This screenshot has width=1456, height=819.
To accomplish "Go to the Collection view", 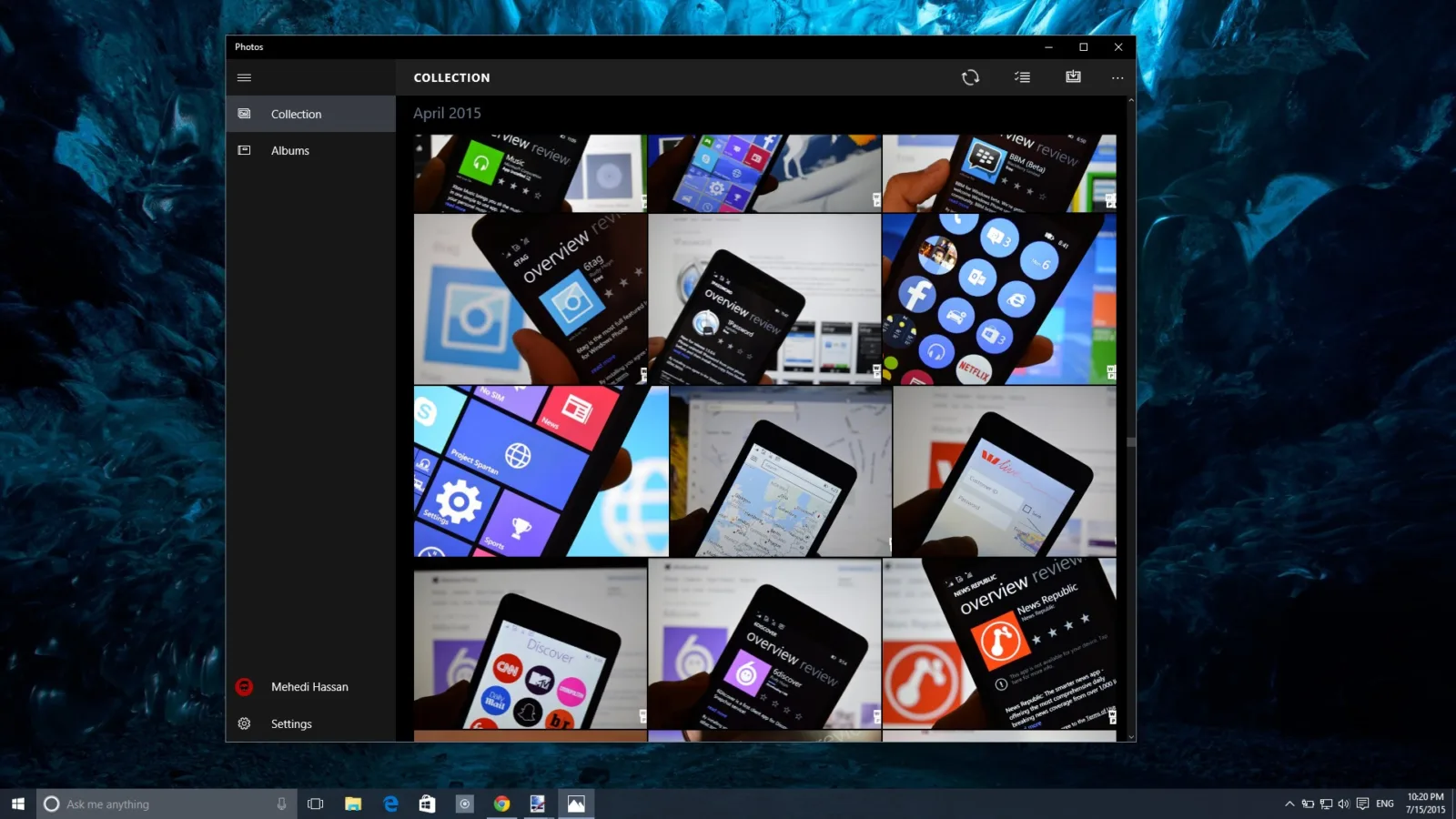I will (310, 114).
